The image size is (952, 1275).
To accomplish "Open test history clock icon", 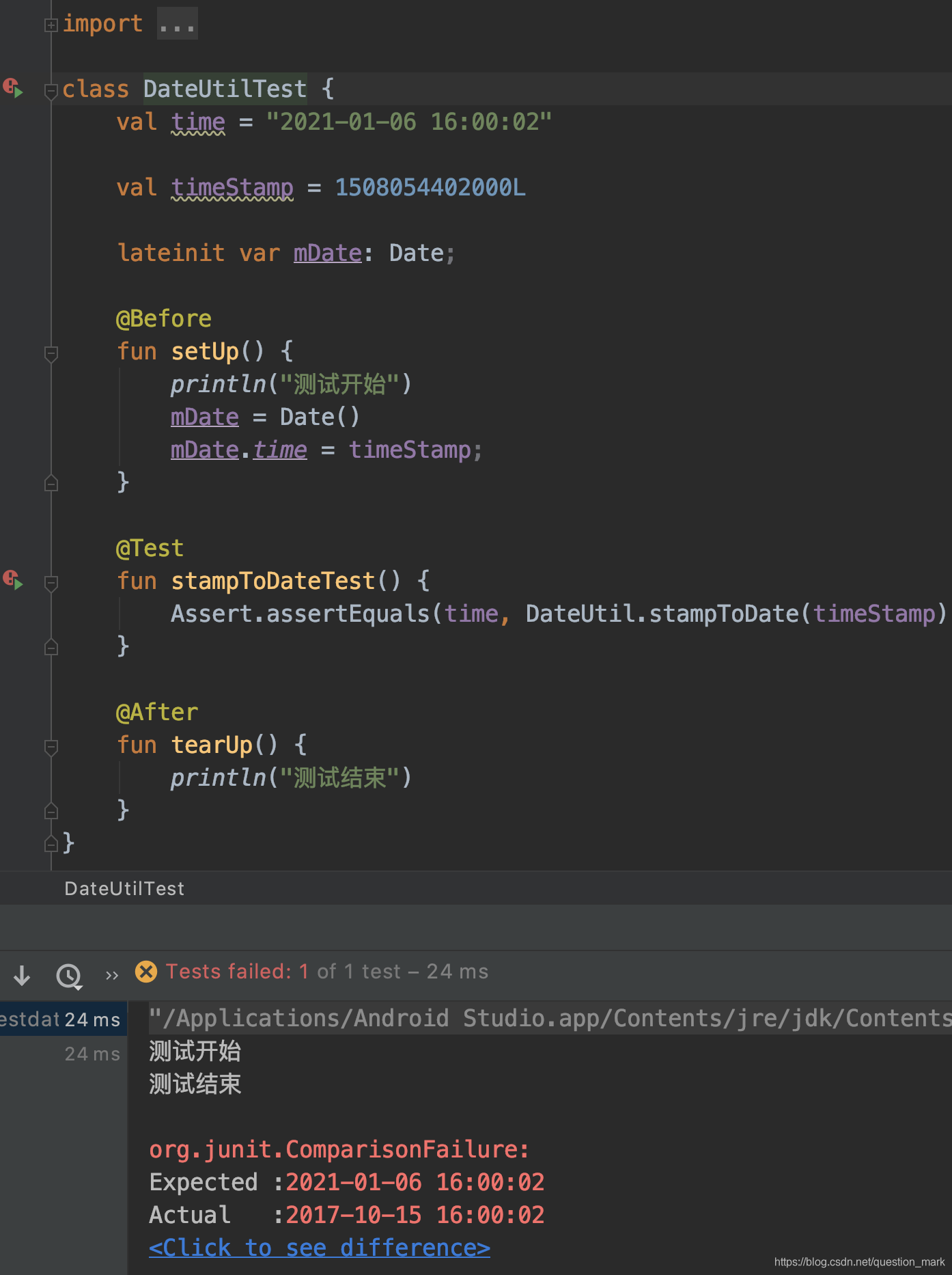I will click(x=69, y=976).
